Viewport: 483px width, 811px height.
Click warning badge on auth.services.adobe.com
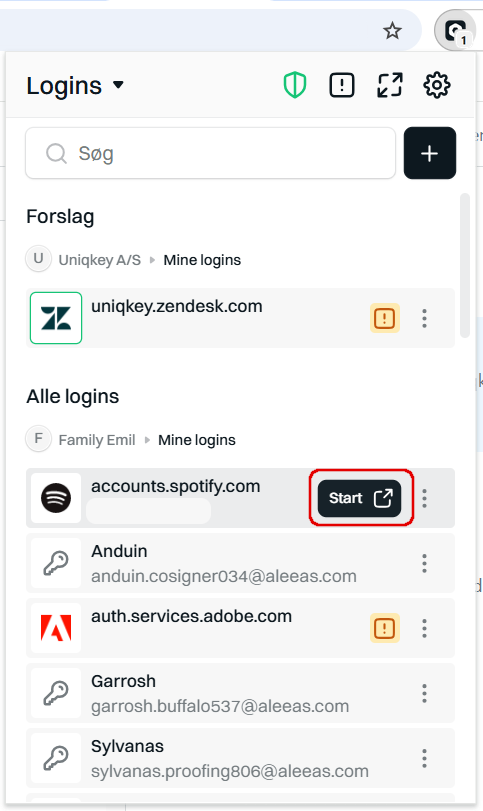384,628
